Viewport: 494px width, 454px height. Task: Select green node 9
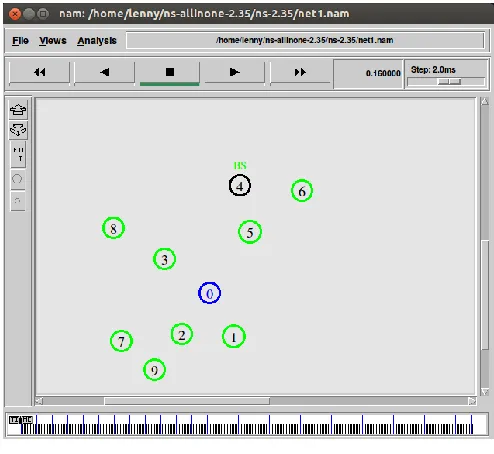click(154, 369)
